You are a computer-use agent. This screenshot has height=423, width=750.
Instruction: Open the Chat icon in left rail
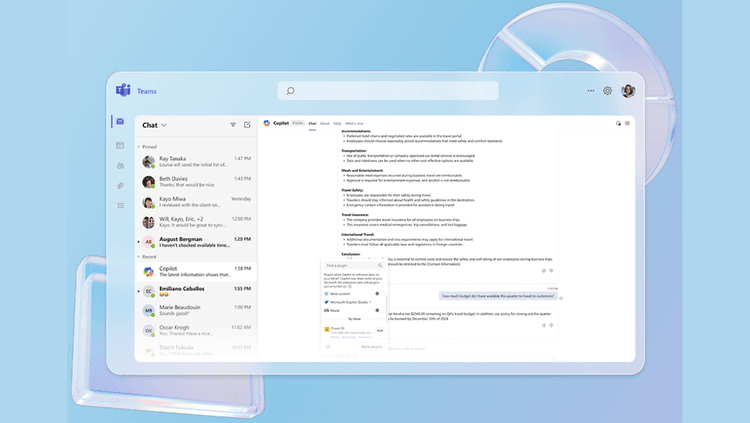(x=120, y=122)
